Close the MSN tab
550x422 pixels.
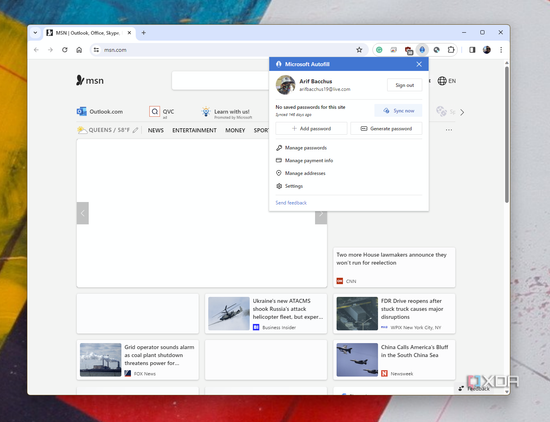(x=129, y=33)
